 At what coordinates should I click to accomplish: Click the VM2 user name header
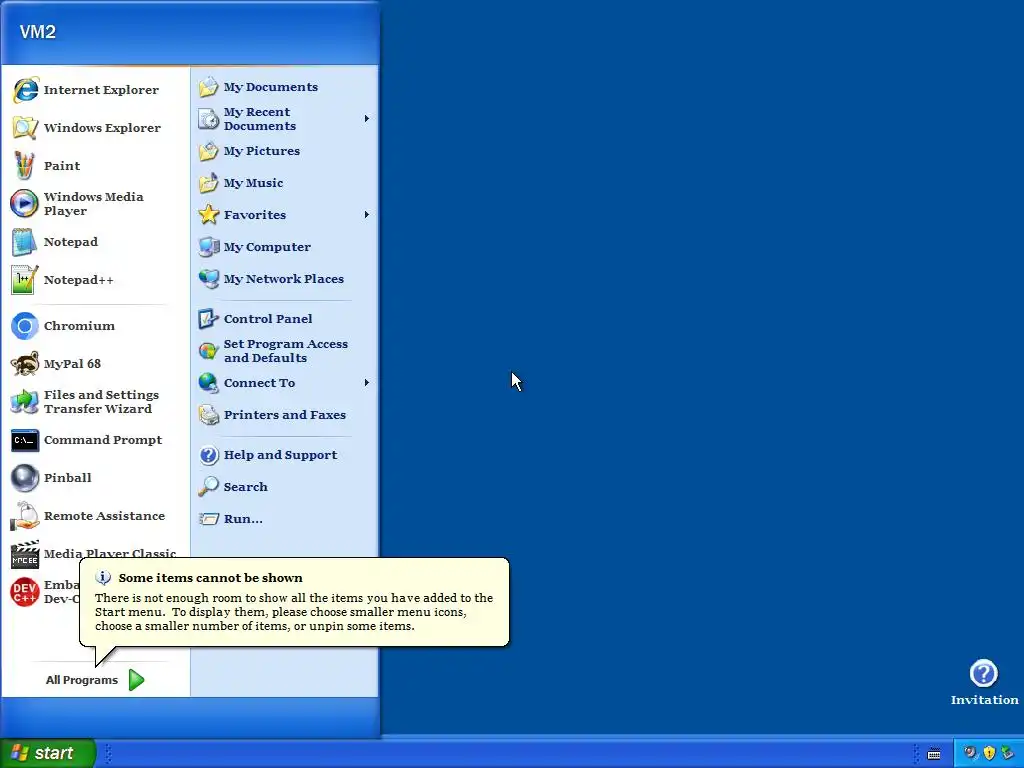tap(38, 32)
